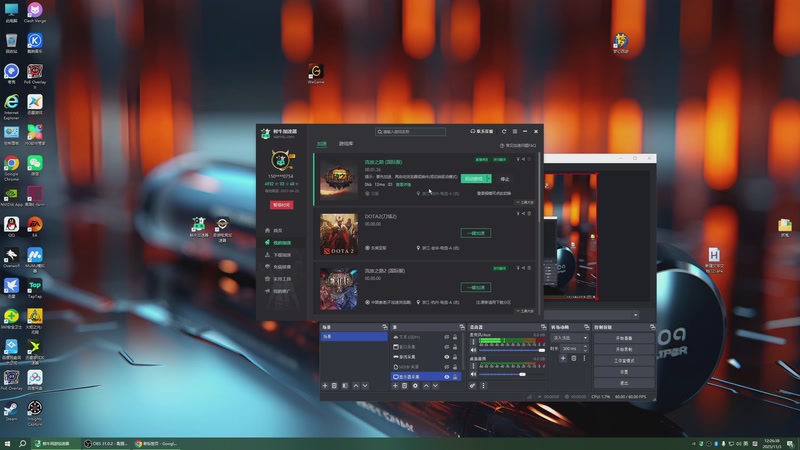Open dropdown below the OBS preview area
Viewport: 800px width, 450px height.
[636, 315]
